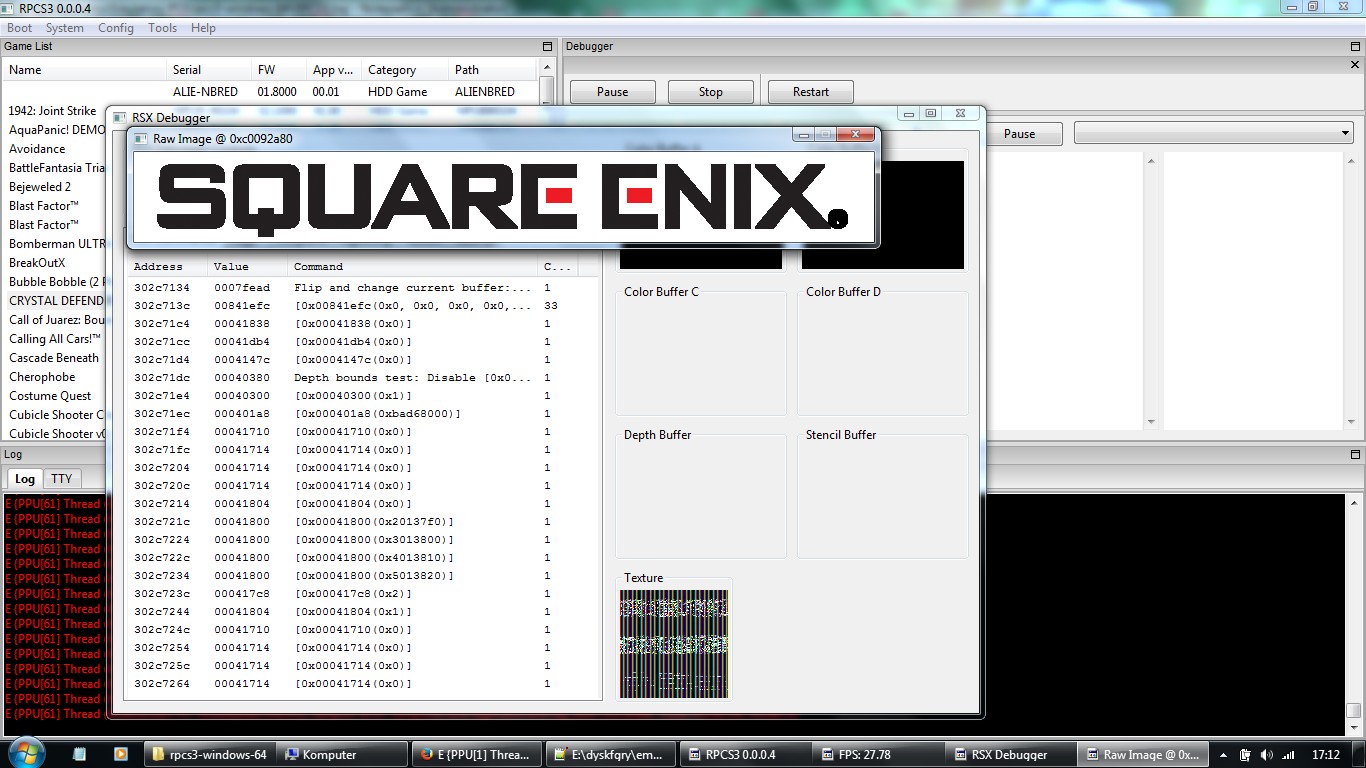Open the Boot menu
The height and width of the screenshot is (768, 1366).
click(x=20, y=28)
